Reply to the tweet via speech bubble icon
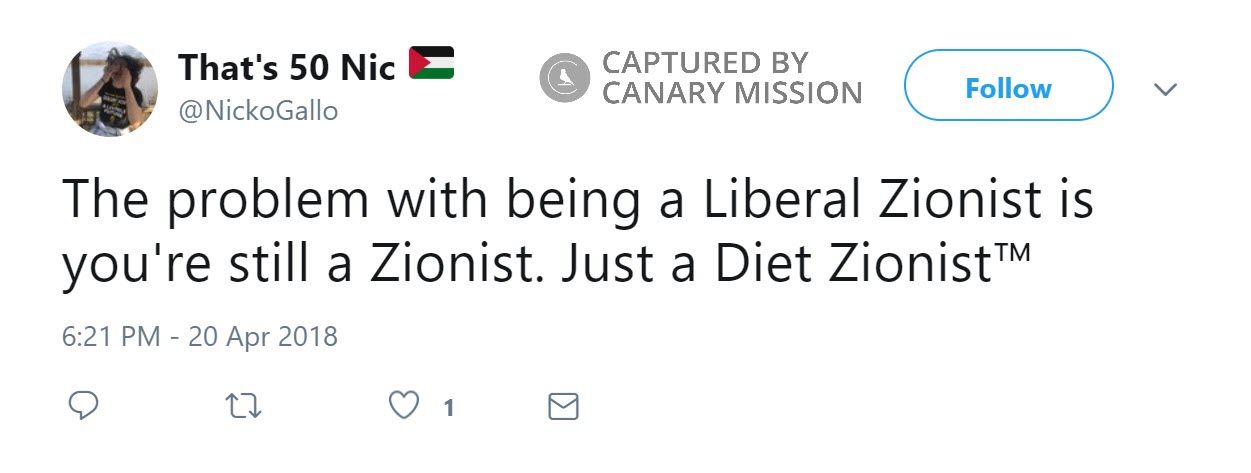Viewport: 1251px width, 473px height. pyautogui.click(x=83, y=406)
